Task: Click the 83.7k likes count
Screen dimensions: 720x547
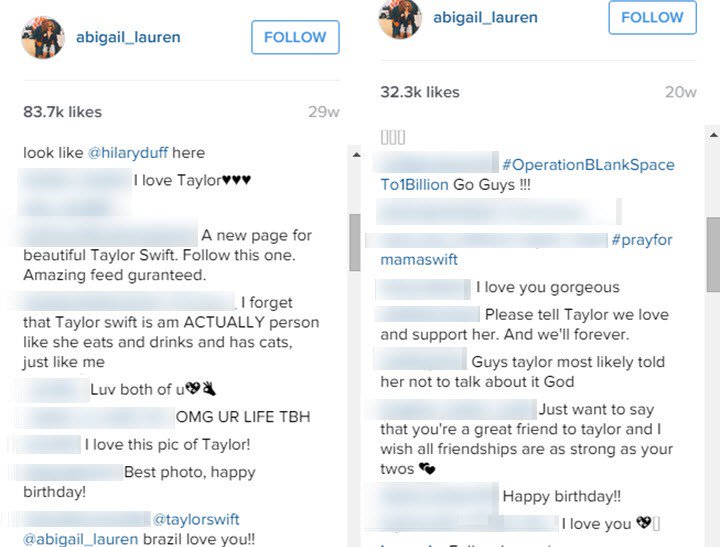Action: 62,112
